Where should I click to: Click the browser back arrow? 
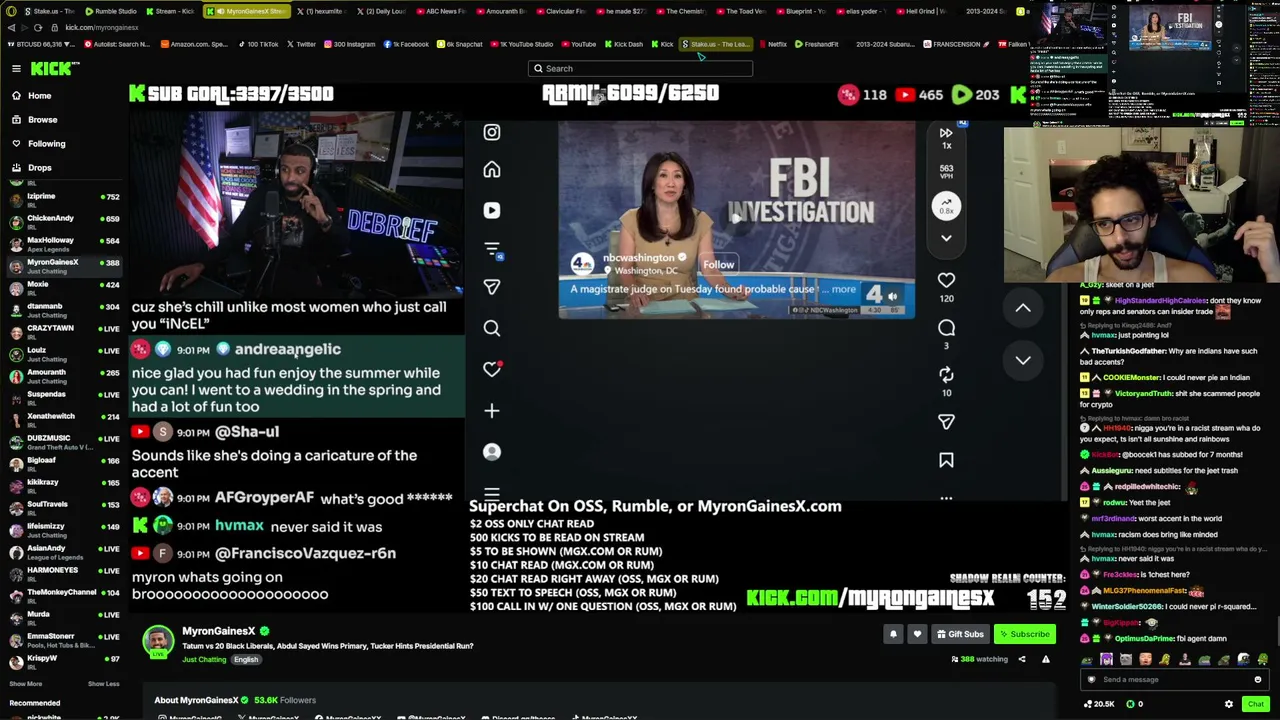(x=11, y=27)
